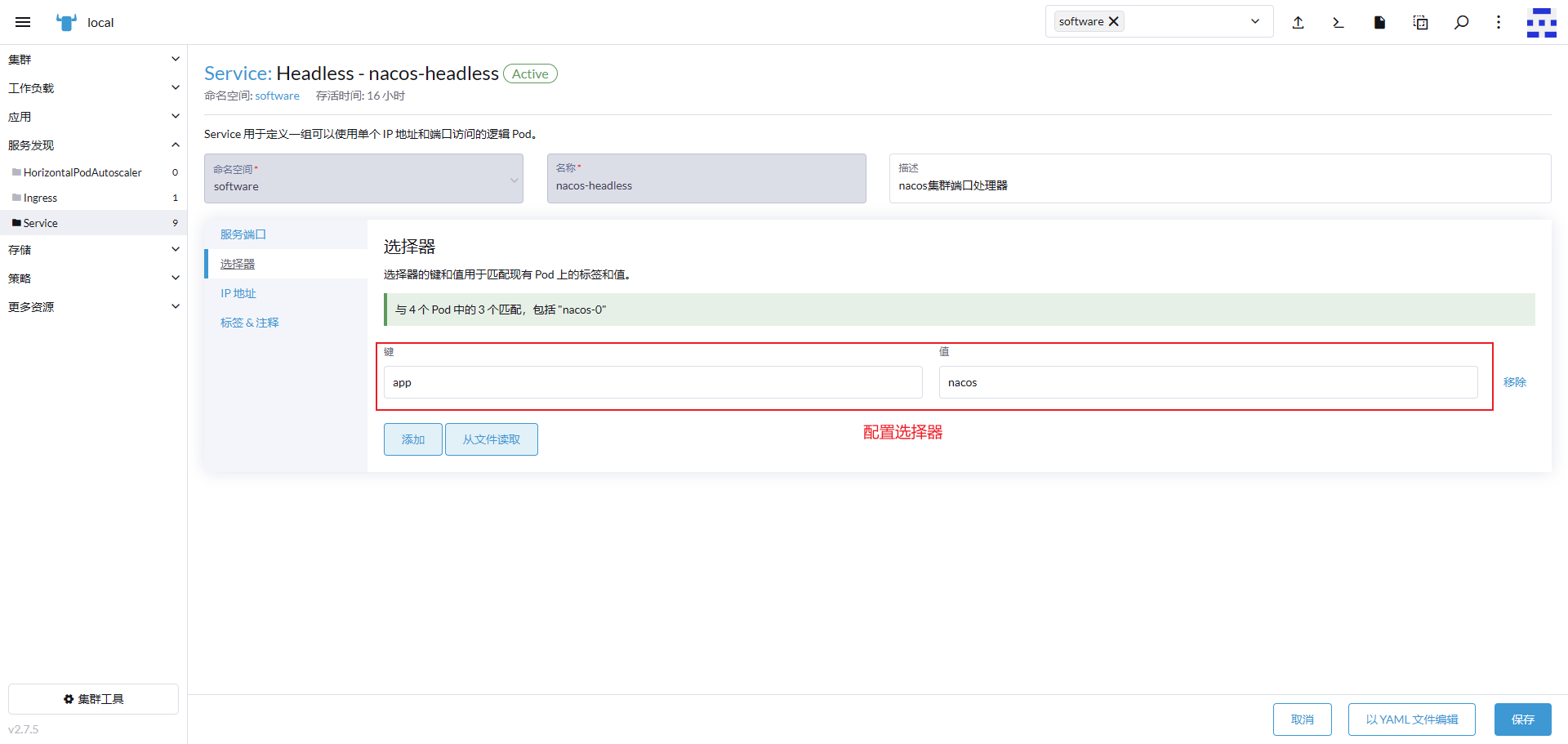Click the selector value field containing nacos
1568x744 pixels.
pyautogui.click(x=1209, y=382)
